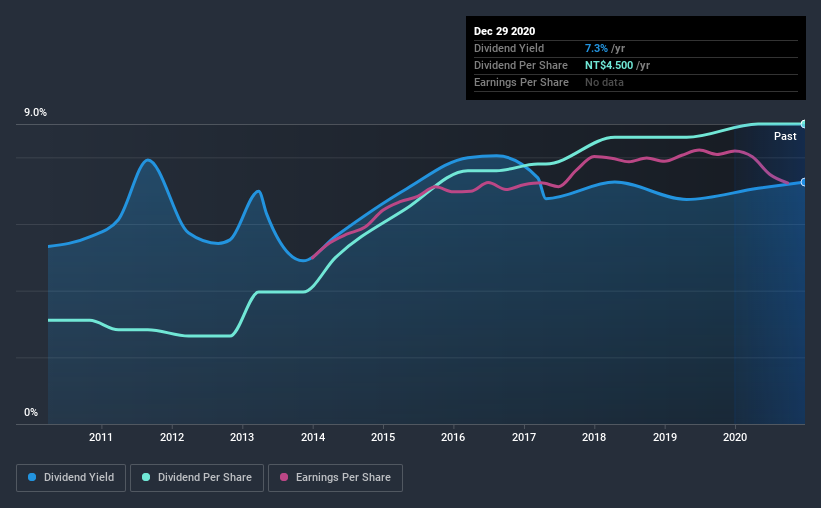Toggle the Dividend Yield legend button
The image size is (821, 508).
click(71, 478)
